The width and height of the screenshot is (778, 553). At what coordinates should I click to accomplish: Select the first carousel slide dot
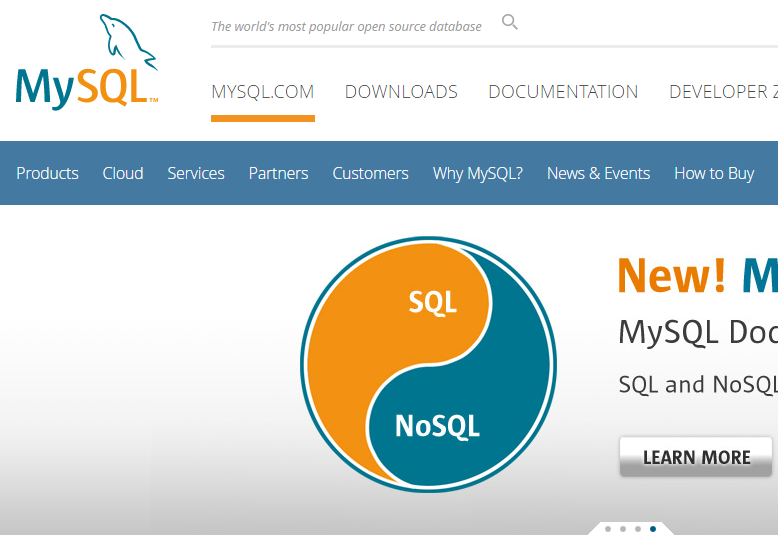[608, 529]
